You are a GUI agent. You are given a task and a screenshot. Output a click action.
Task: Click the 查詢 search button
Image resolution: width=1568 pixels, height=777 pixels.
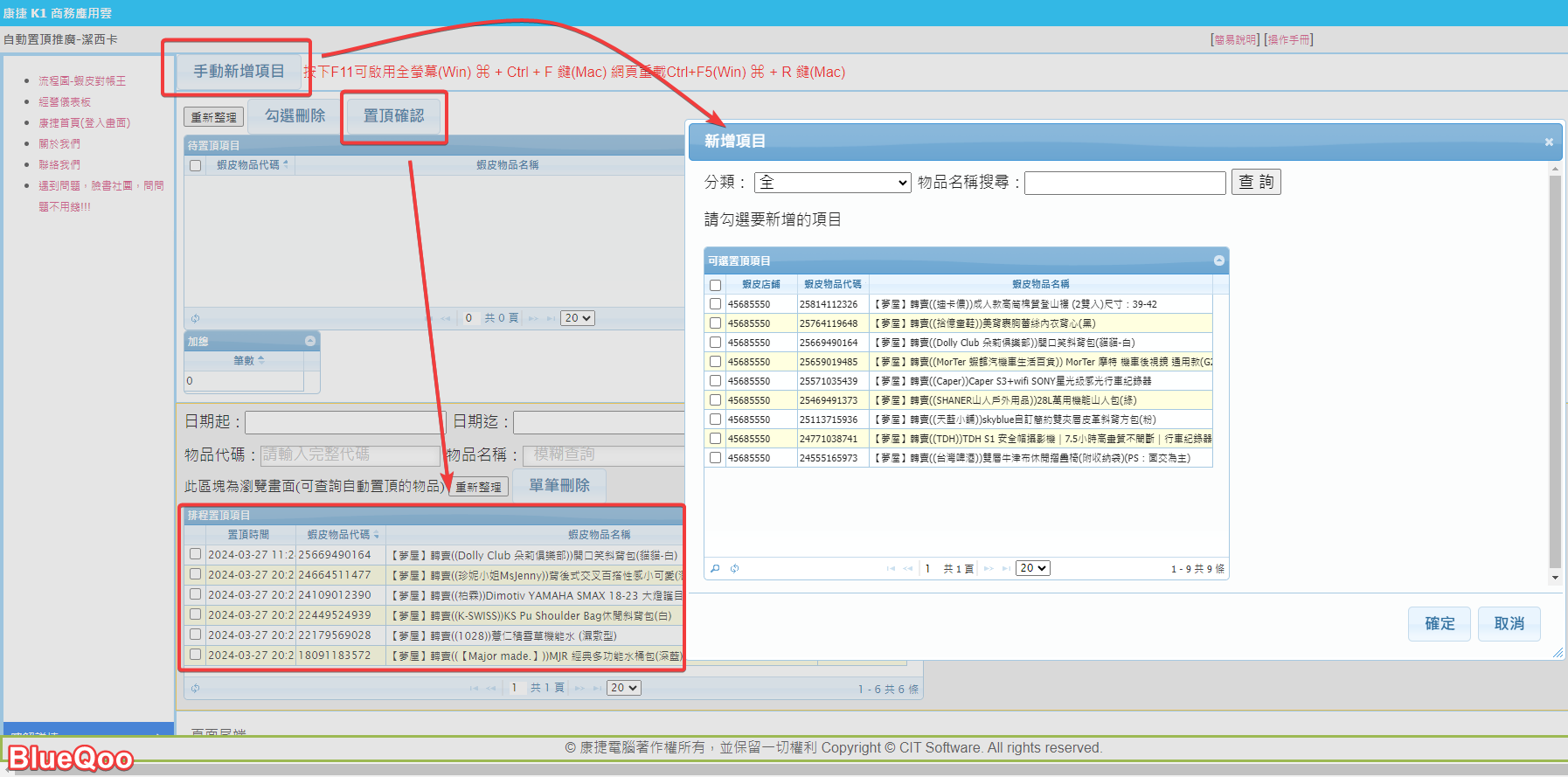(x=1255, y=182)
